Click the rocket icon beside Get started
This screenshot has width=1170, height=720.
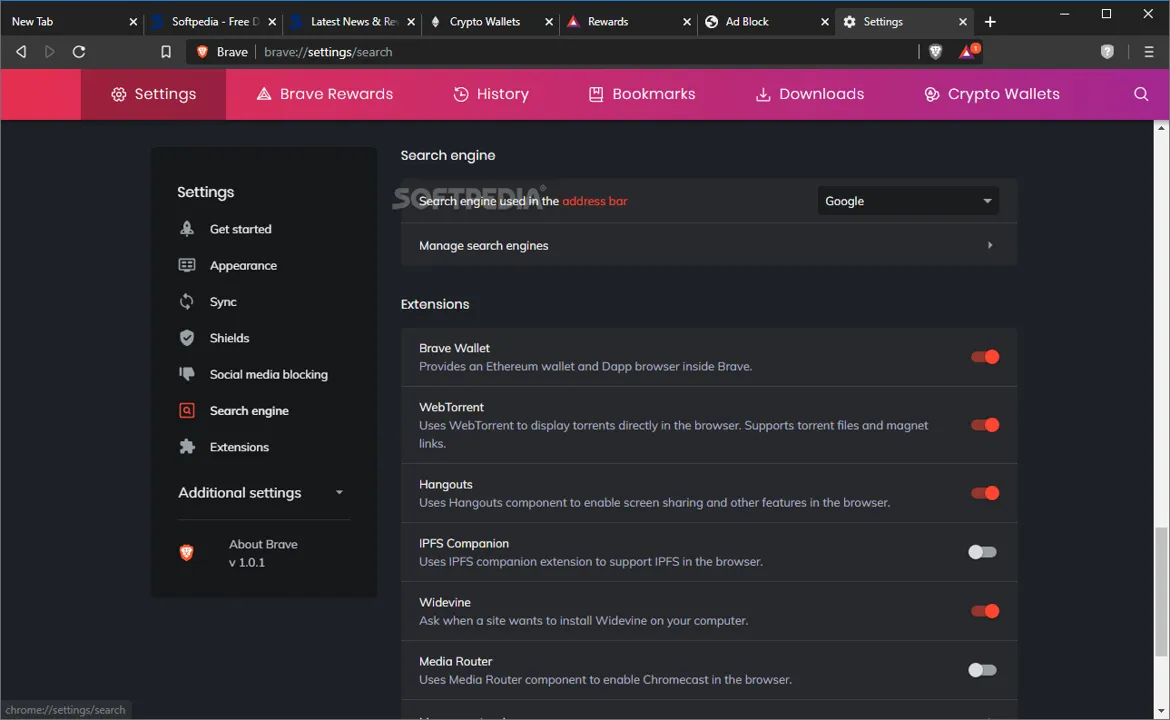click(x=187, y=228)
